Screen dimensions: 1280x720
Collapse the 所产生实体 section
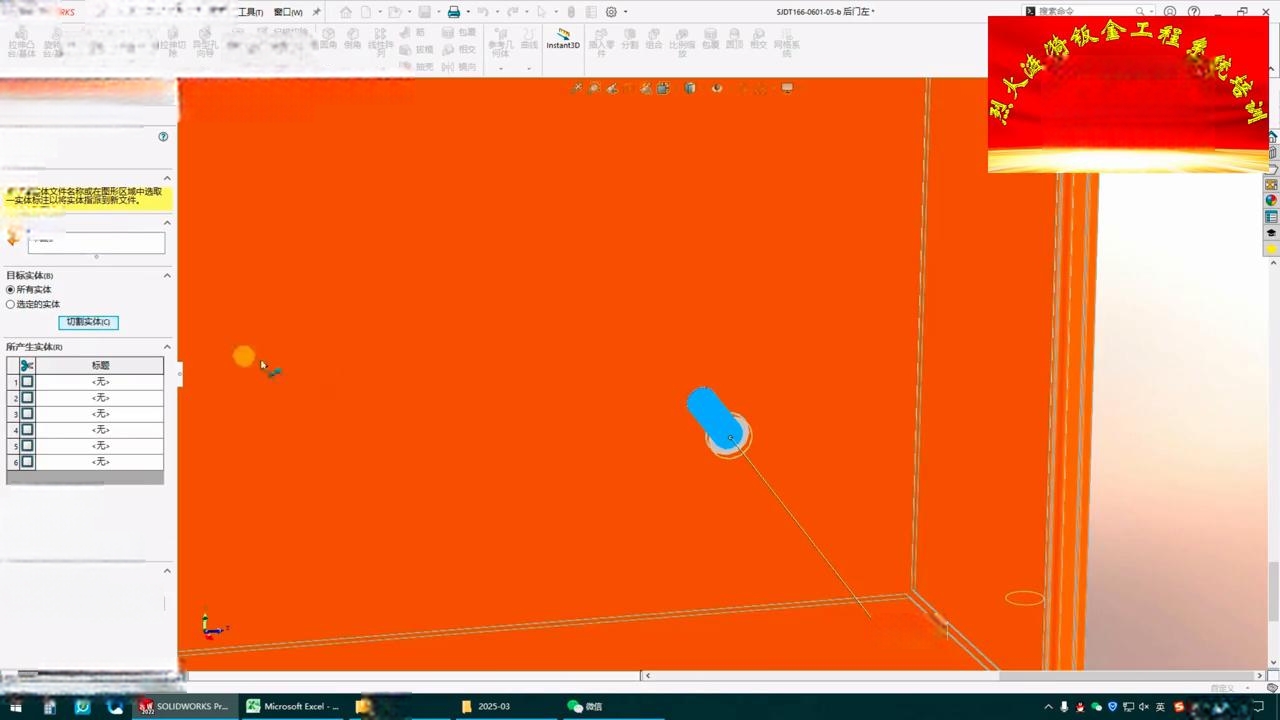[167, 347]
